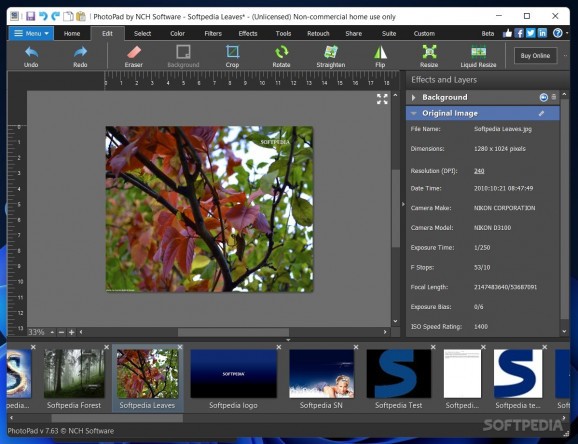Click the pencil edit icon on Original Image
Image resolution: width=578 pixels, height=444 pixels.
click(541, 113)
